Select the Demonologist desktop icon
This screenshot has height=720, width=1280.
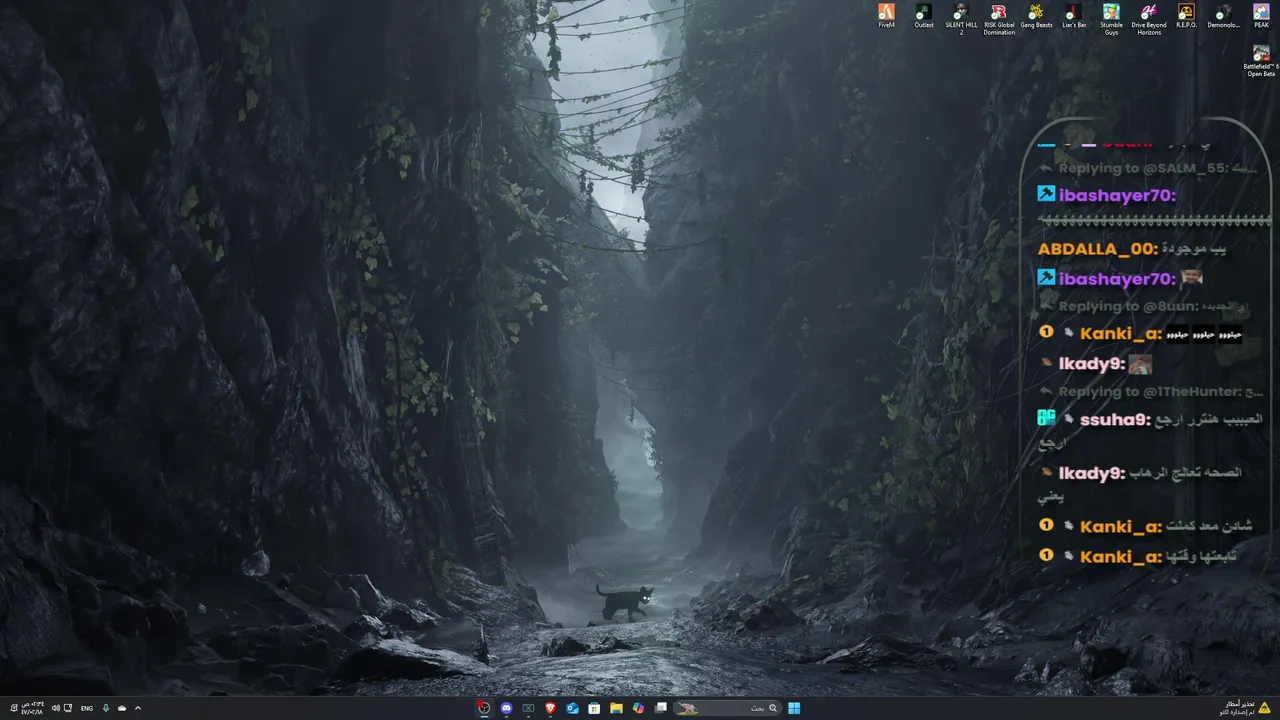click(x=1224, y=16)
